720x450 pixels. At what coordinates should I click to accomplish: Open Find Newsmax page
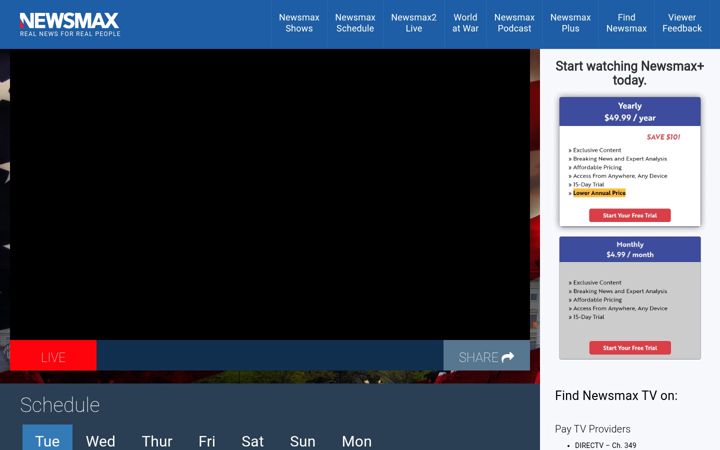pyautogui.click(x=626, y=23)
